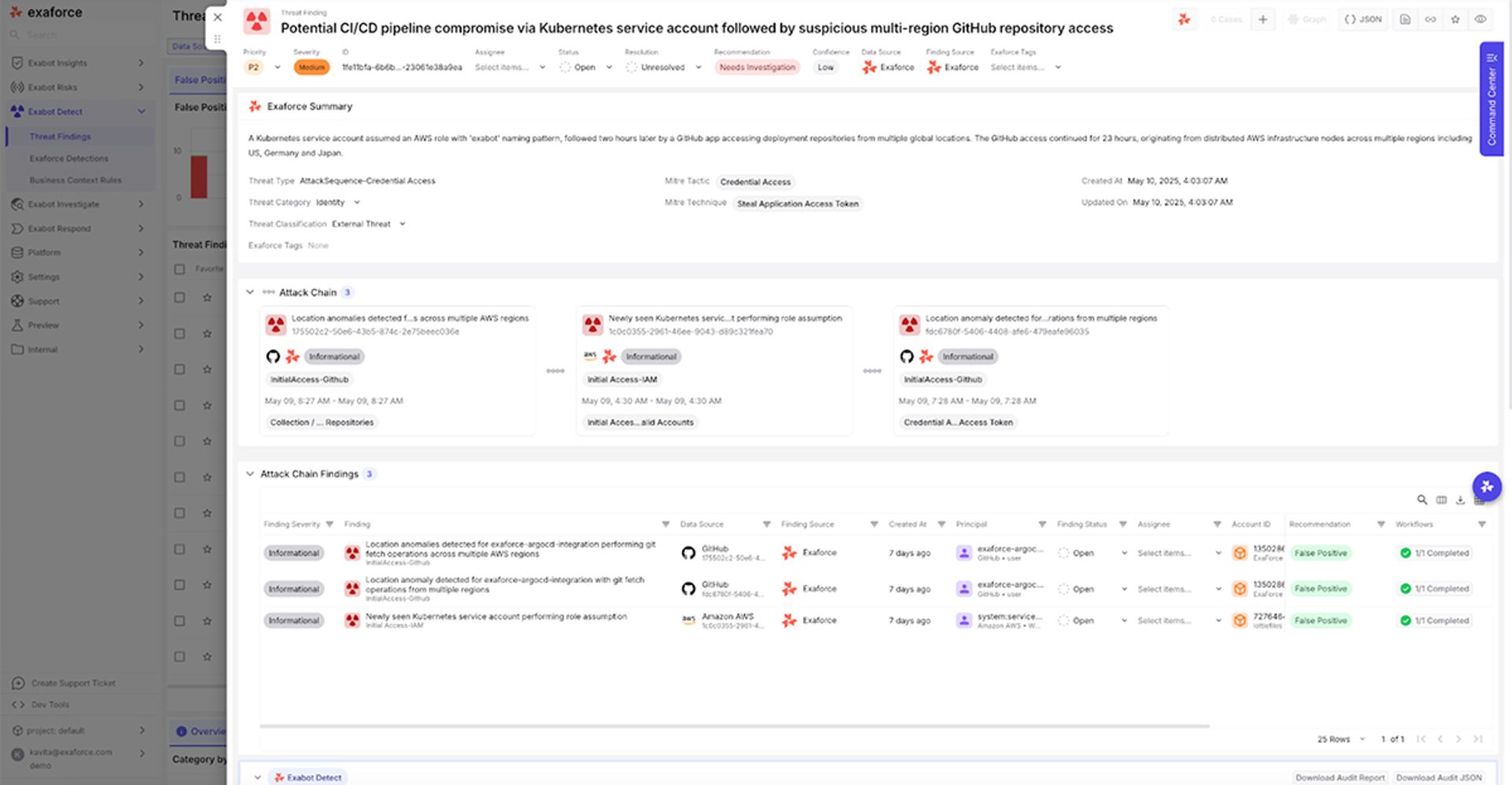Click the Exabot icon button beside 0 Cases
The width and height of the screenshot is (1512, 785).
click(1184, 19)
